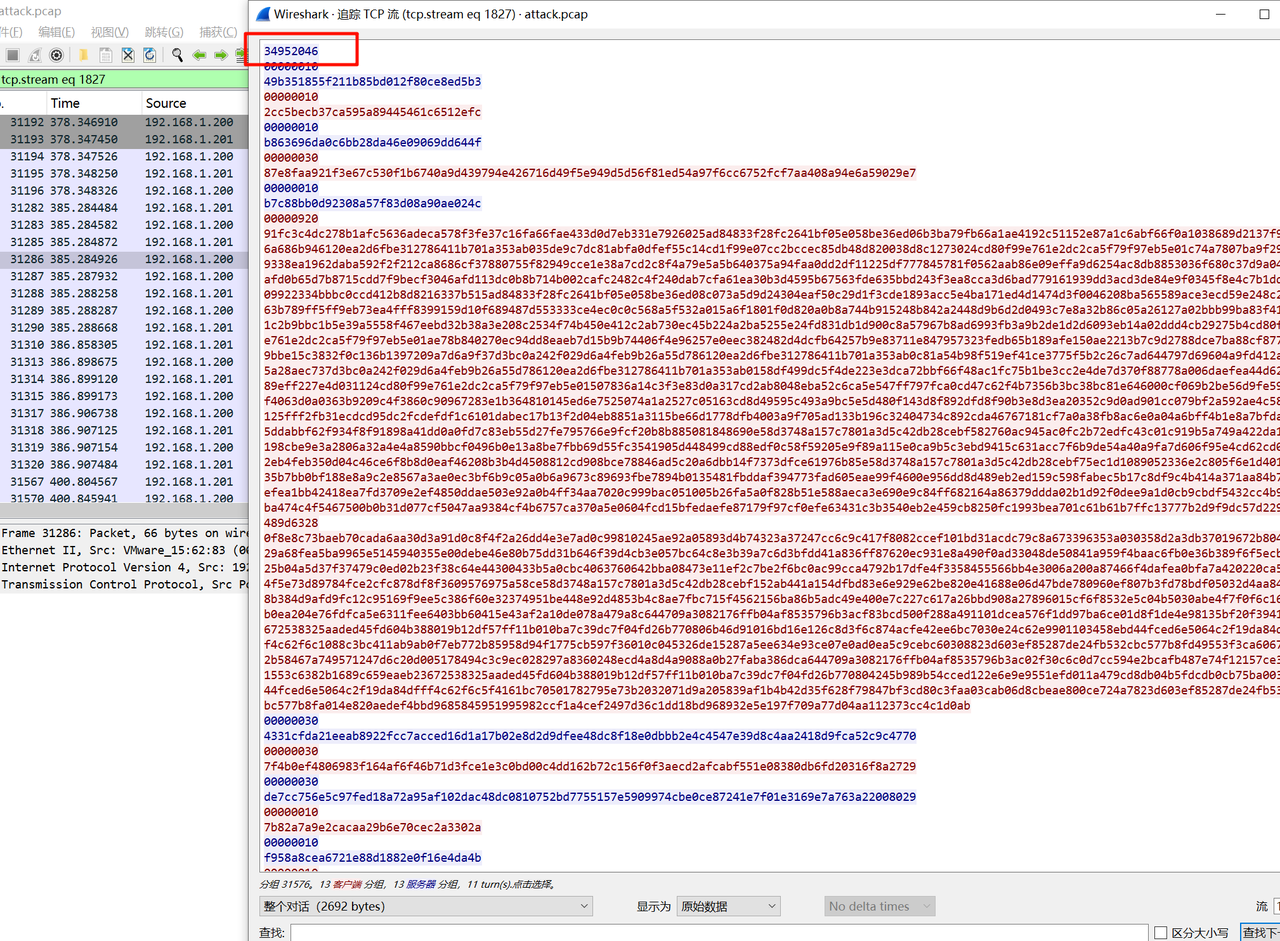Click the restart capture icon
The width and height of the screenshot is (1280, 941).
point(35,55)
